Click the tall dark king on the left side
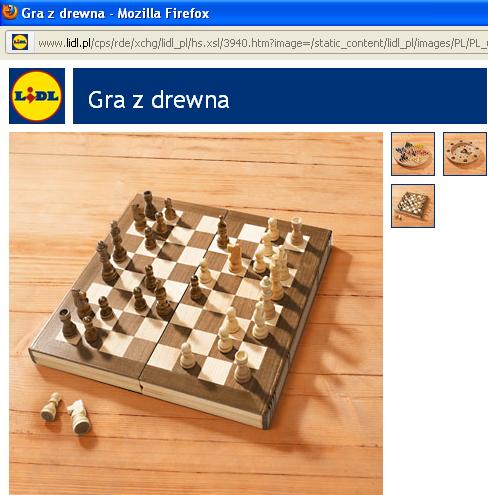This screenshot has height=495, width=488. pos(106,262)
